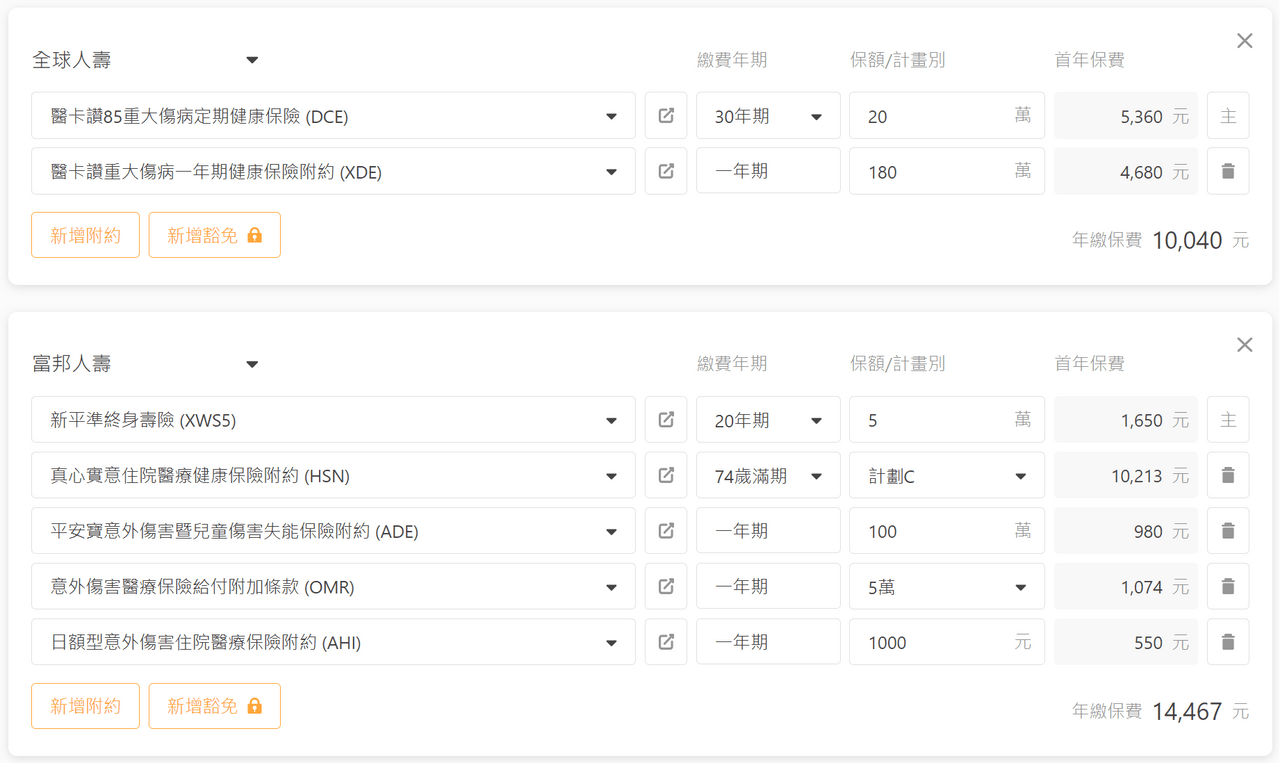Click 新增附約 in the 全球人壽 card
This screenshot has width=1280, height=763.
[x=85, y=235]
